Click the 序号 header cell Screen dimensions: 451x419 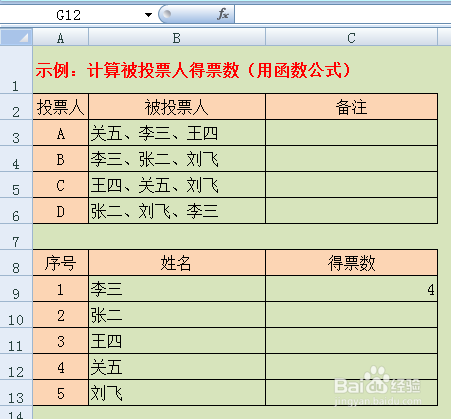click(x=60, y=263)
